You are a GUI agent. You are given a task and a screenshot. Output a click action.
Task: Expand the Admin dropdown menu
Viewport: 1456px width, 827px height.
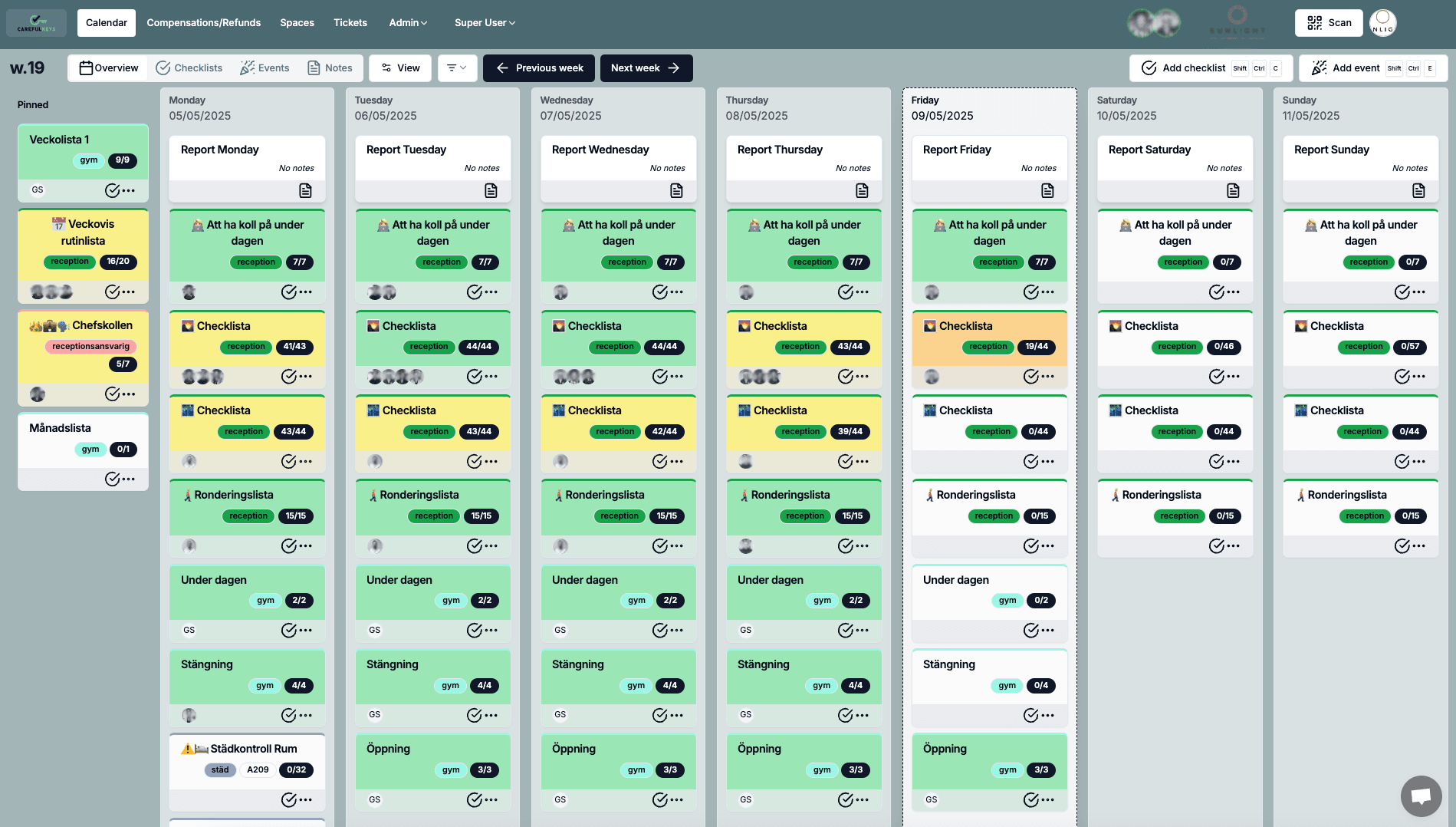point(408,23)
